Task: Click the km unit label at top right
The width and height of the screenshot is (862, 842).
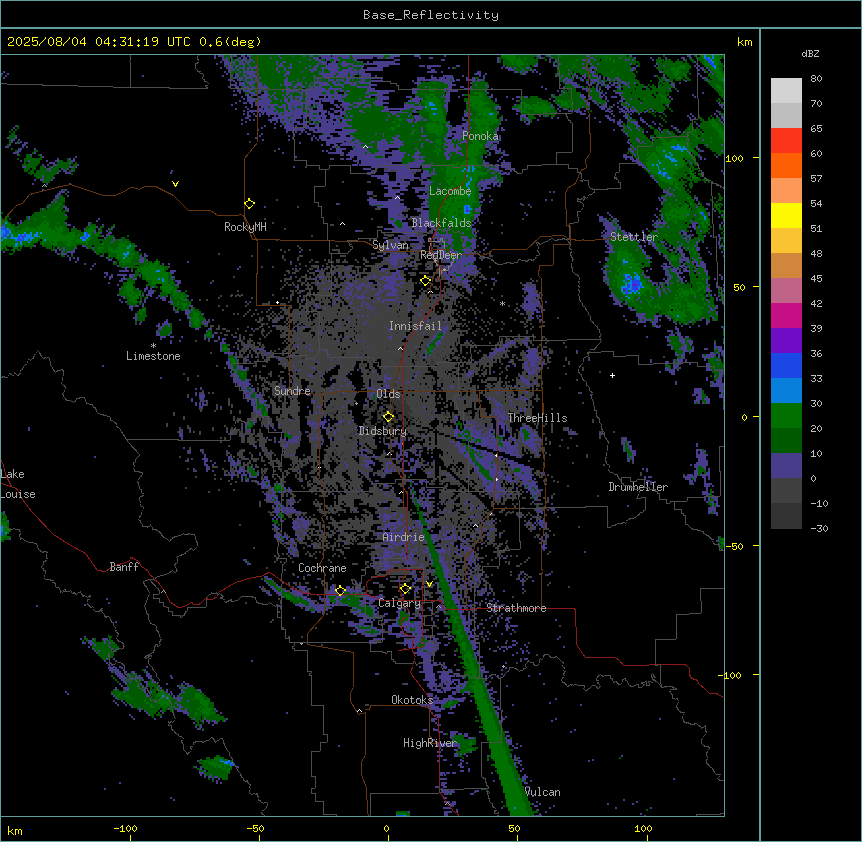Action: pyautogui.click(x=744, y=42)
